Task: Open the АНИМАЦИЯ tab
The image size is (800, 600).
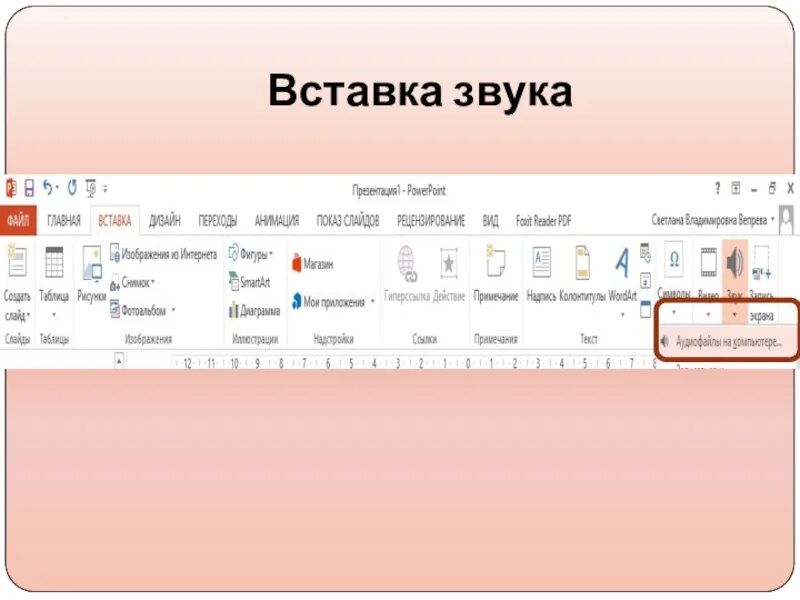Action: (277, 221)
